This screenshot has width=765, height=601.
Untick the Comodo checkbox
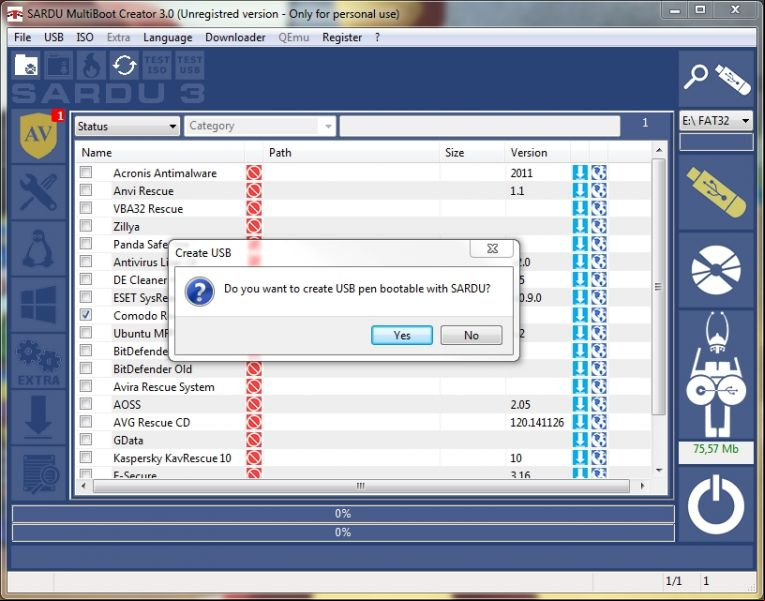tap(86, 315)
